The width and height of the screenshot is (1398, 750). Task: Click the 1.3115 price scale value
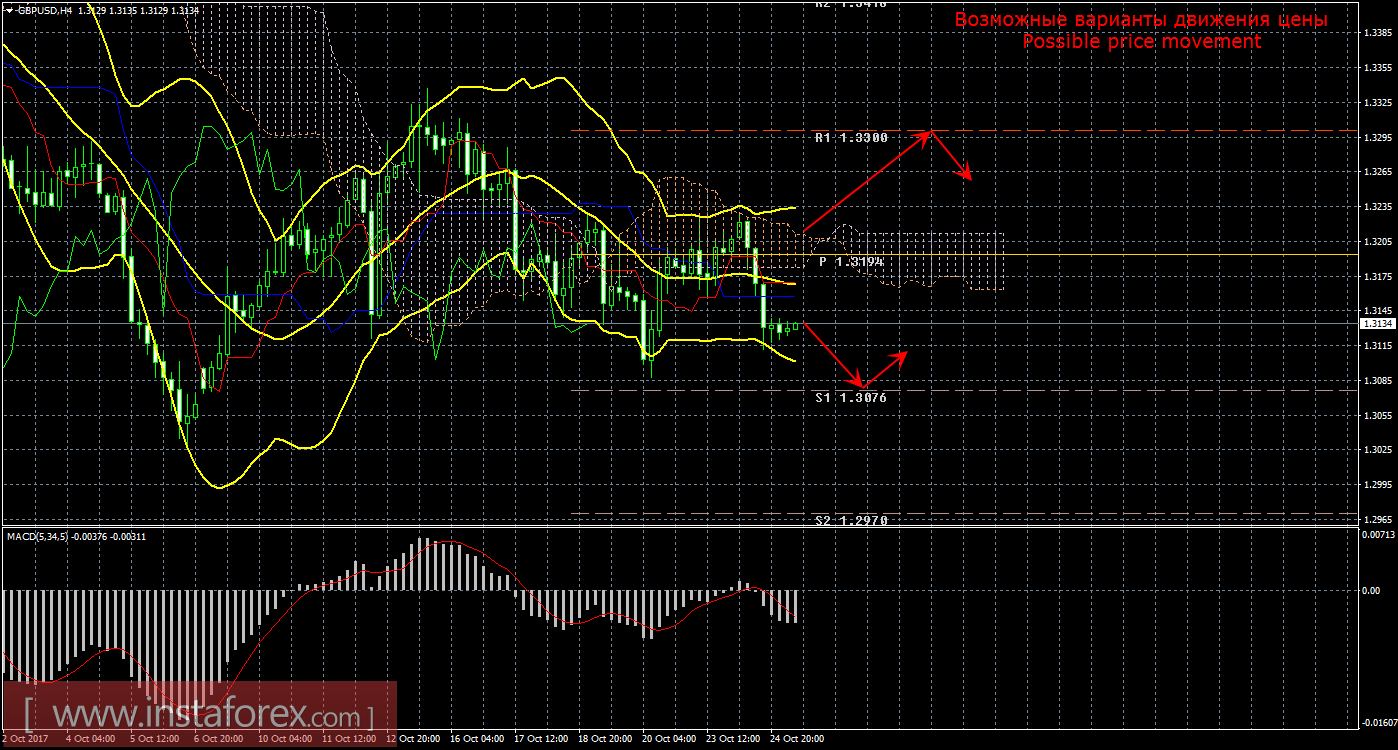(x=1376, y=346)
